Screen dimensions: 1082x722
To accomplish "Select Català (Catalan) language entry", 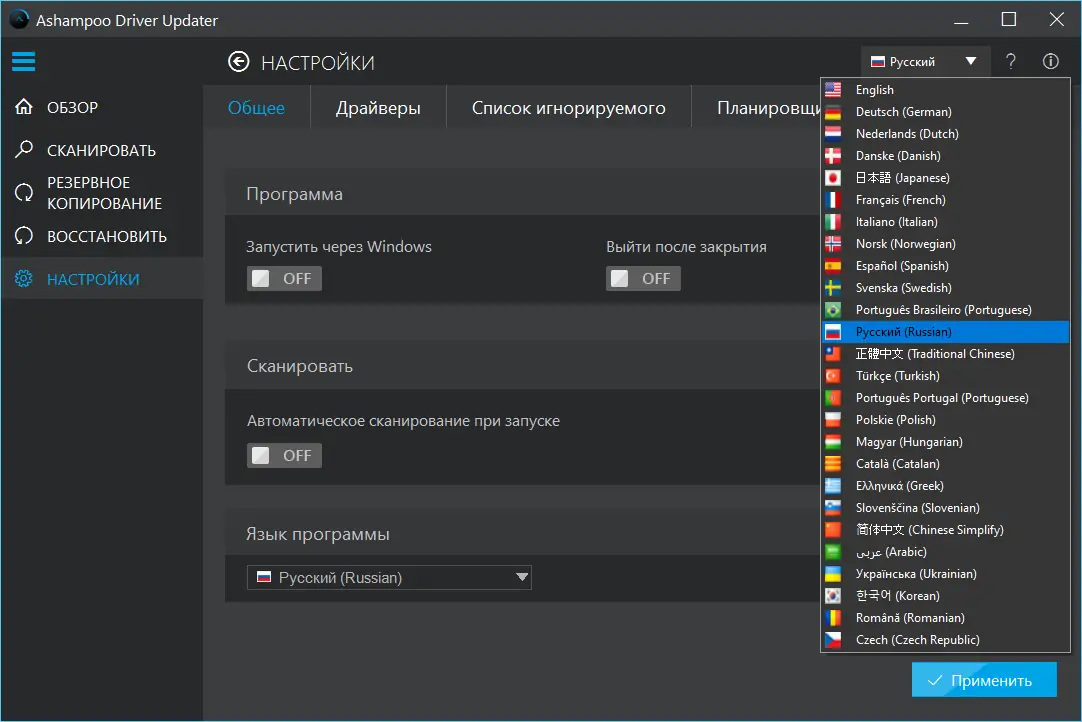I will click(945, 464).
